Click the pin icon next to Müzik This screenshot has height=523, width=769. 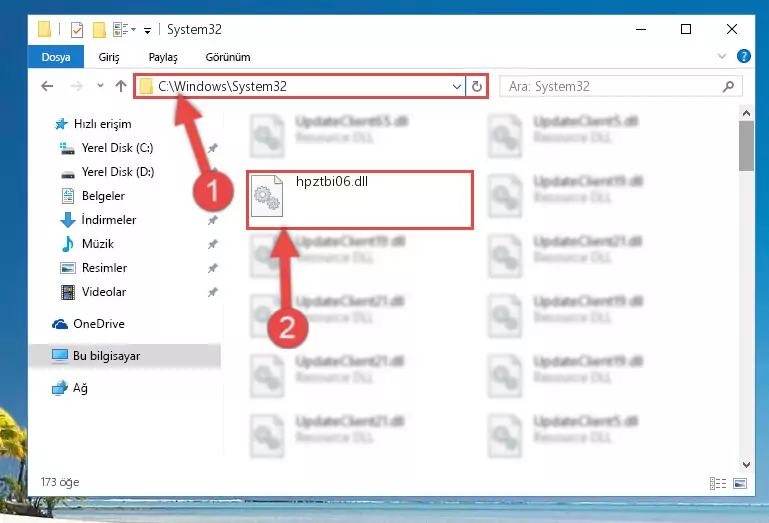click(212, 244)
